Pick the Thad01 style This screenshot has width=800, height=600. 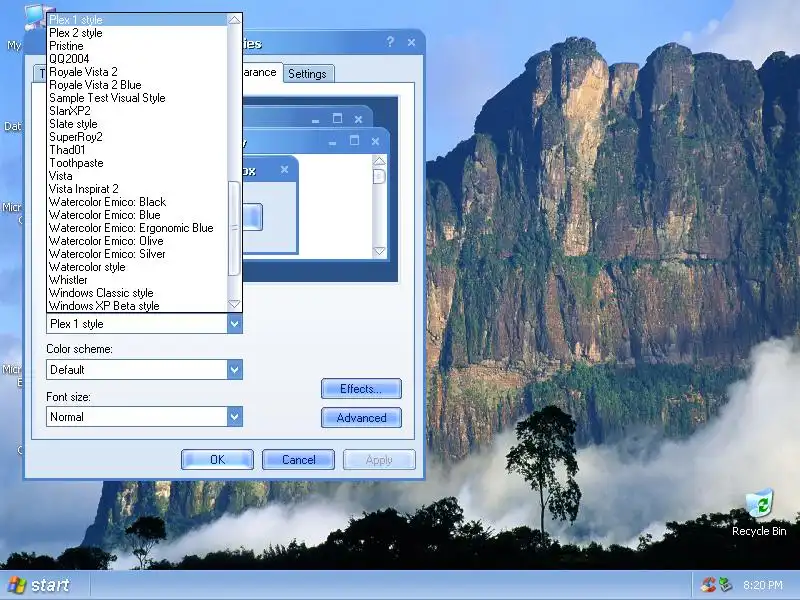[137, 150]
